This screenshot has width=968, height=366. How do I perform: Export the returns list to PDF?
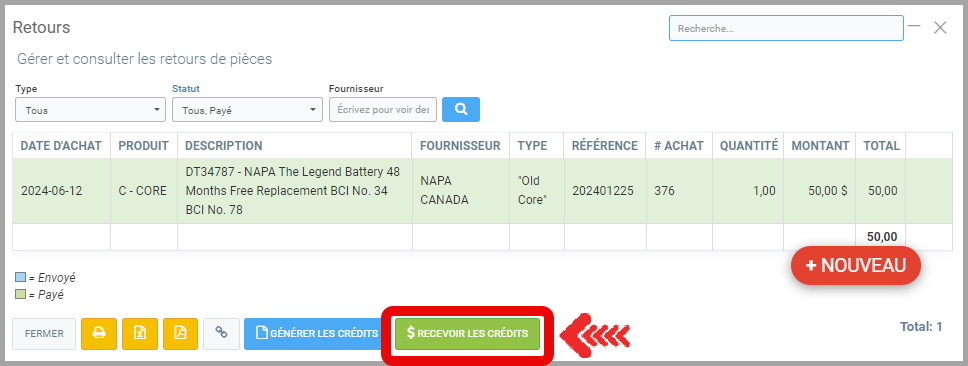180,334
